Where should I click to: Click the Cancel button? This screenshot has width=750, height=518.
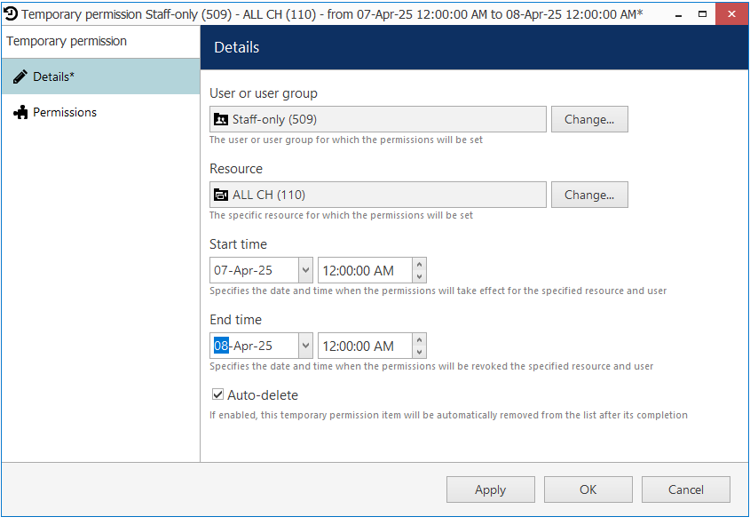coord(686,489)
